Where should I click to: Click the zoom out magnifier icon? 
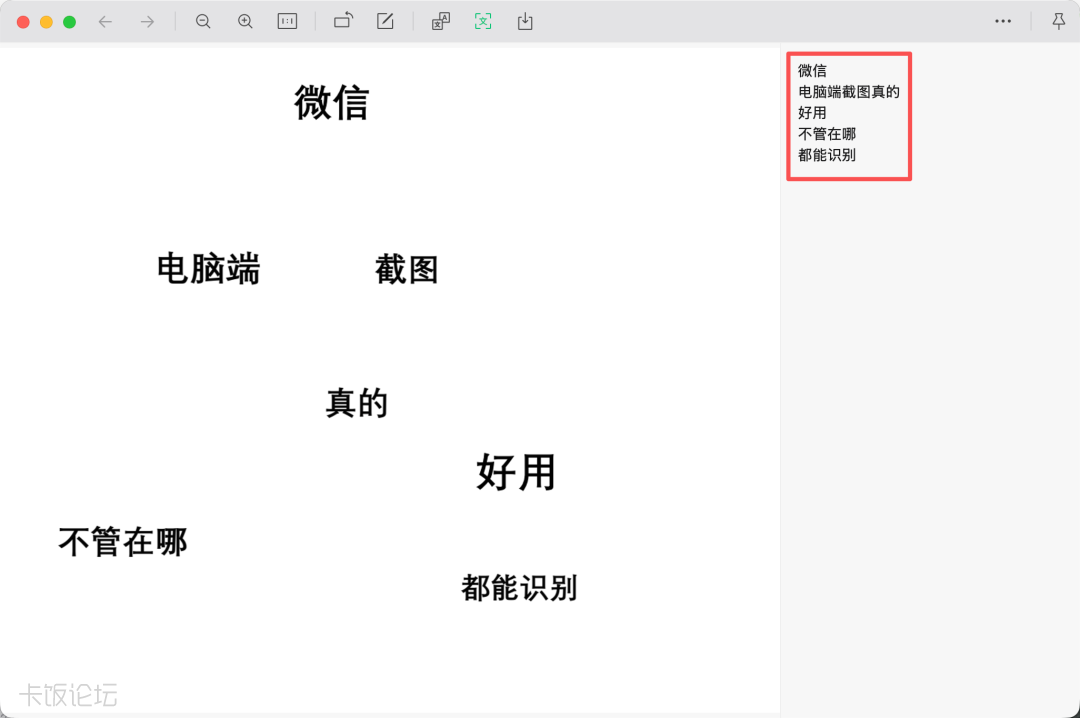point(202,21)
